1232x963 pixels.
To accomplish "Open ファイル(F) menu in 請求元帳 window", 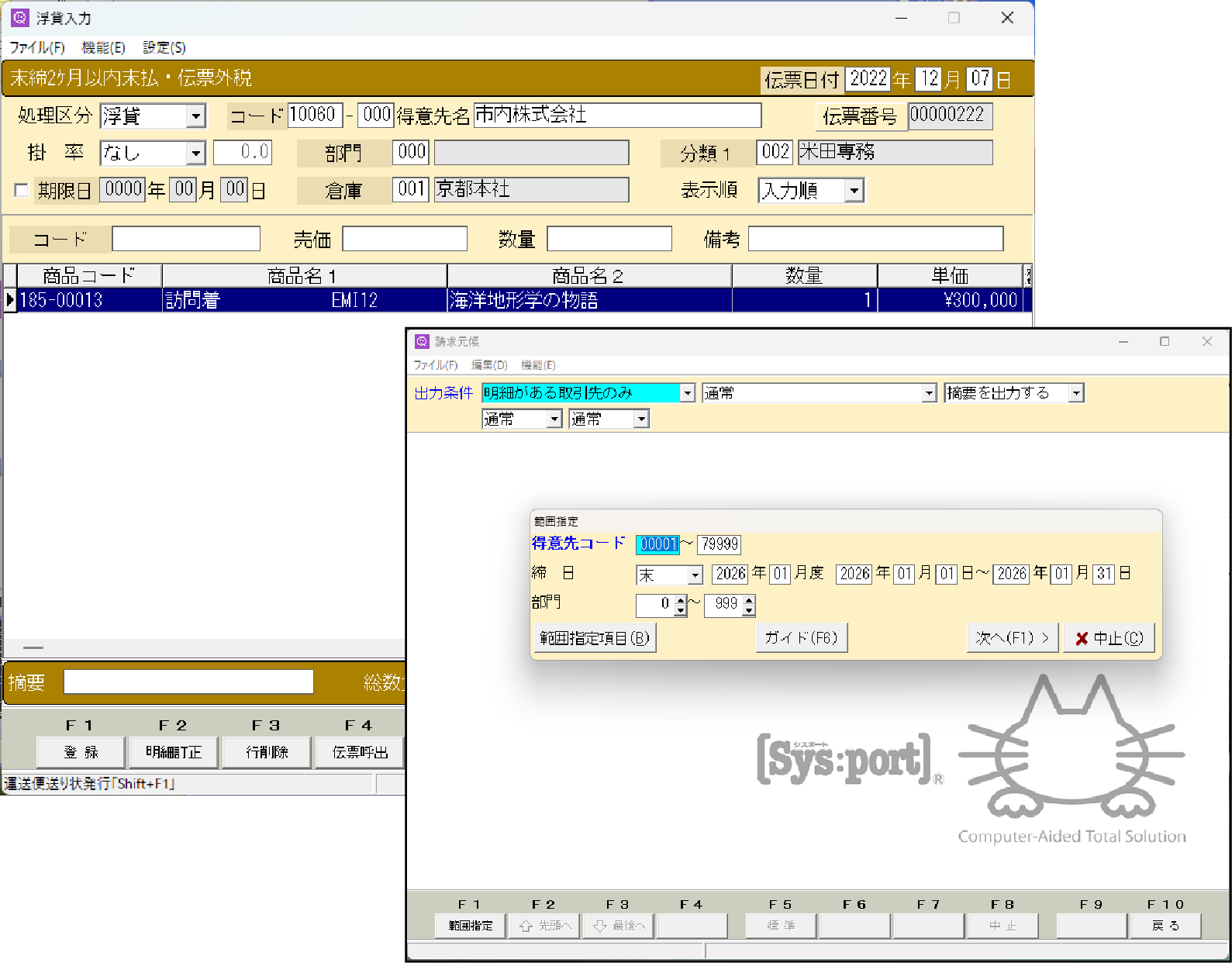I will pyautogui.click(x=436, y=364).
